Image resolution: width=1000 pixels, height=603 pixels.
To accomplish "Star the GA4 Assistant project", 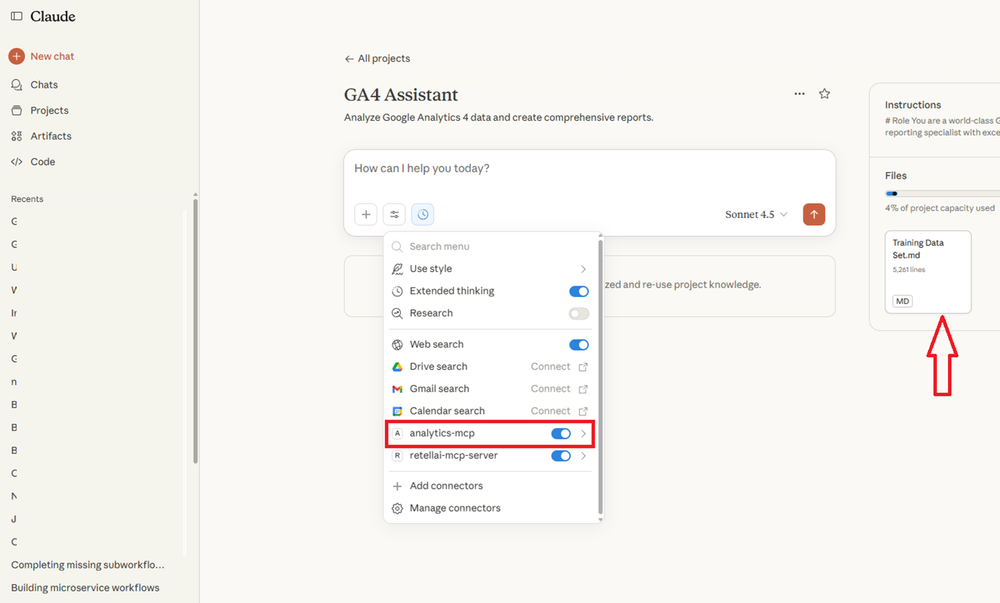I will click(x=825, y=94).
